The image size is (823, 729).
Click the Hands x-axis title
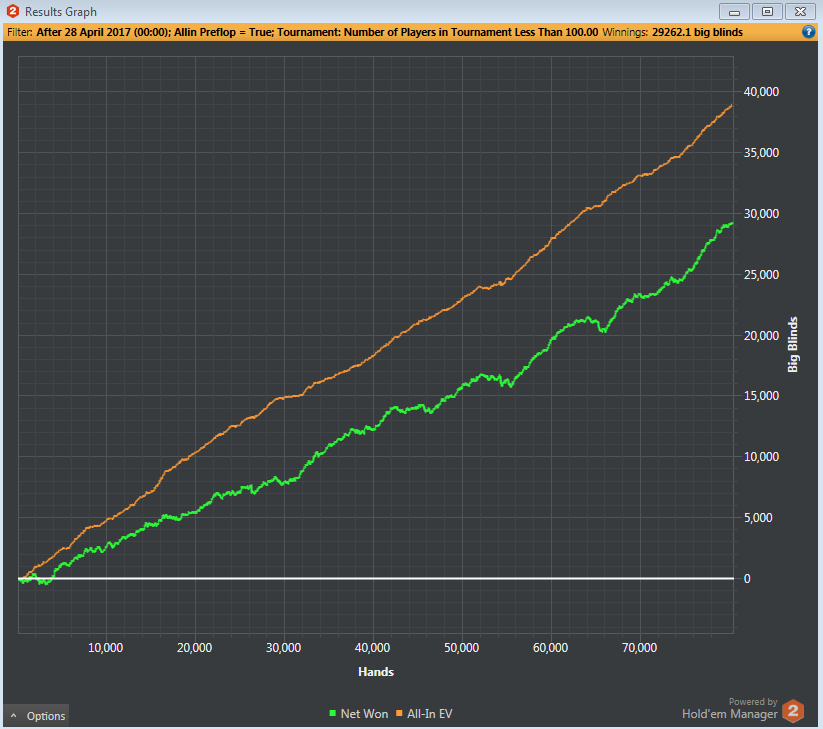[376, 672]
